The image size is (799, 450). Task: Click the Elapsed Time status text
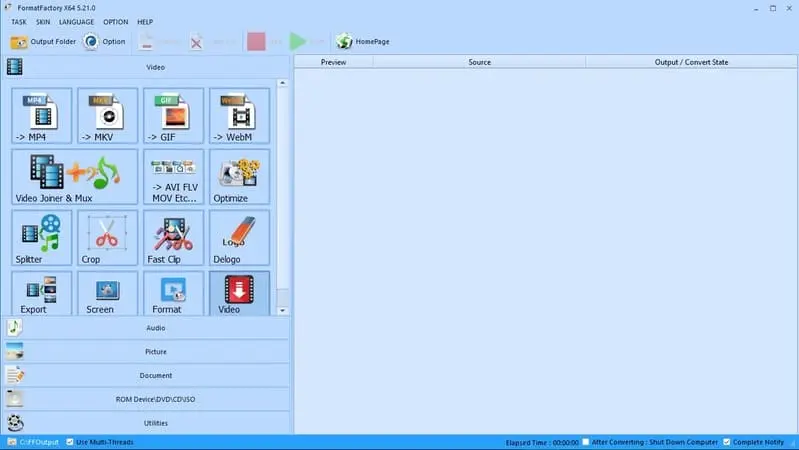(x=542, y=442)
